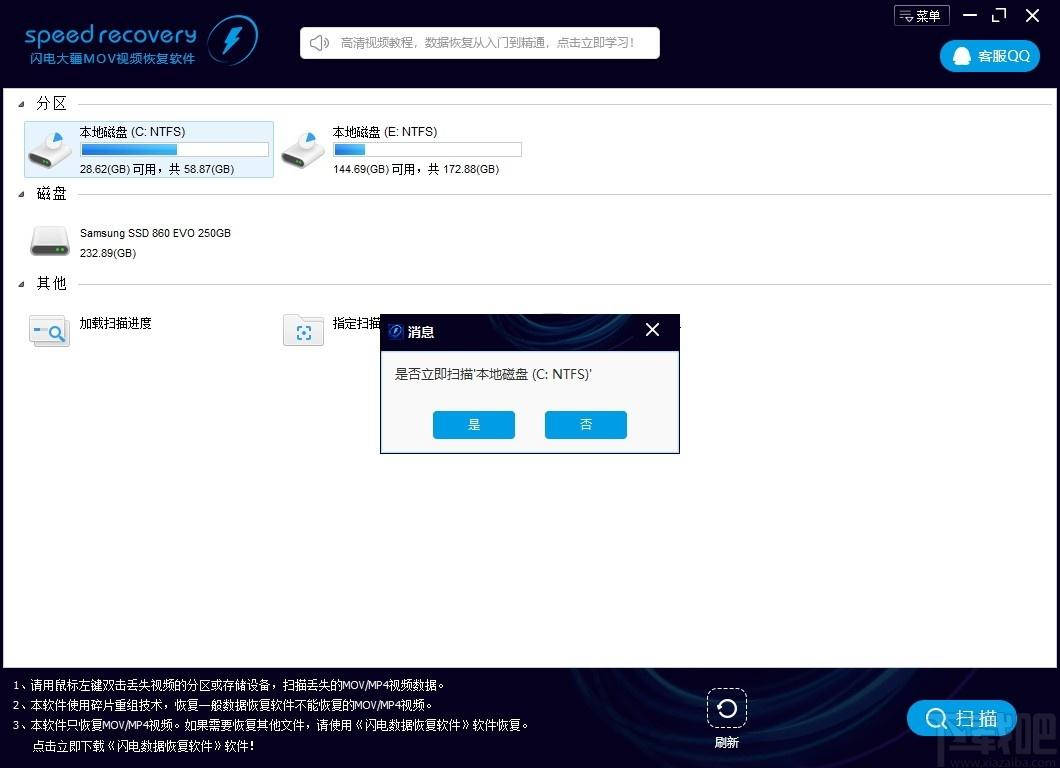Select the E: NTFS drive icon
Image resolution: width=1060 pixels, height=768 pixels.
tap(302, 150)
